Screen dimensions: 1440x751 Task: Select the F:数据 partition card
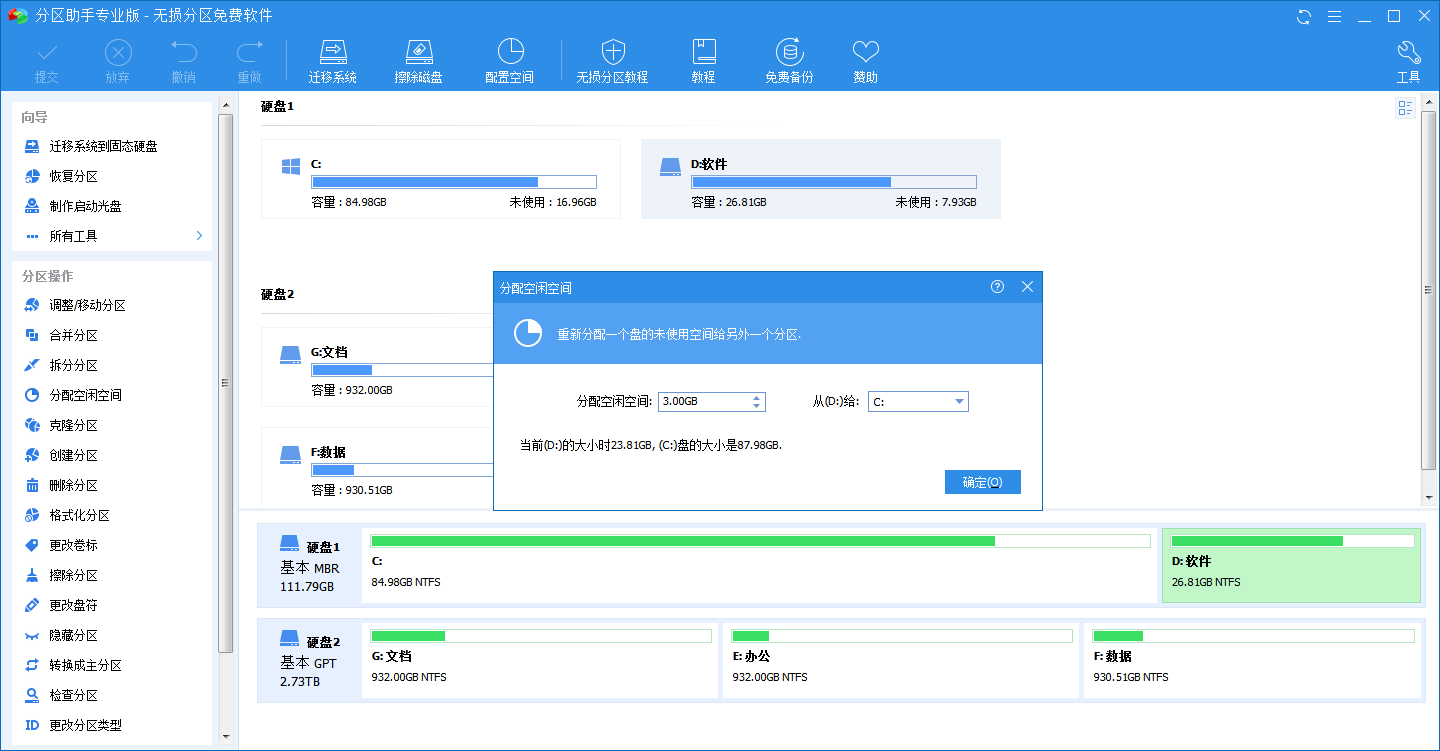pos(378,467)
